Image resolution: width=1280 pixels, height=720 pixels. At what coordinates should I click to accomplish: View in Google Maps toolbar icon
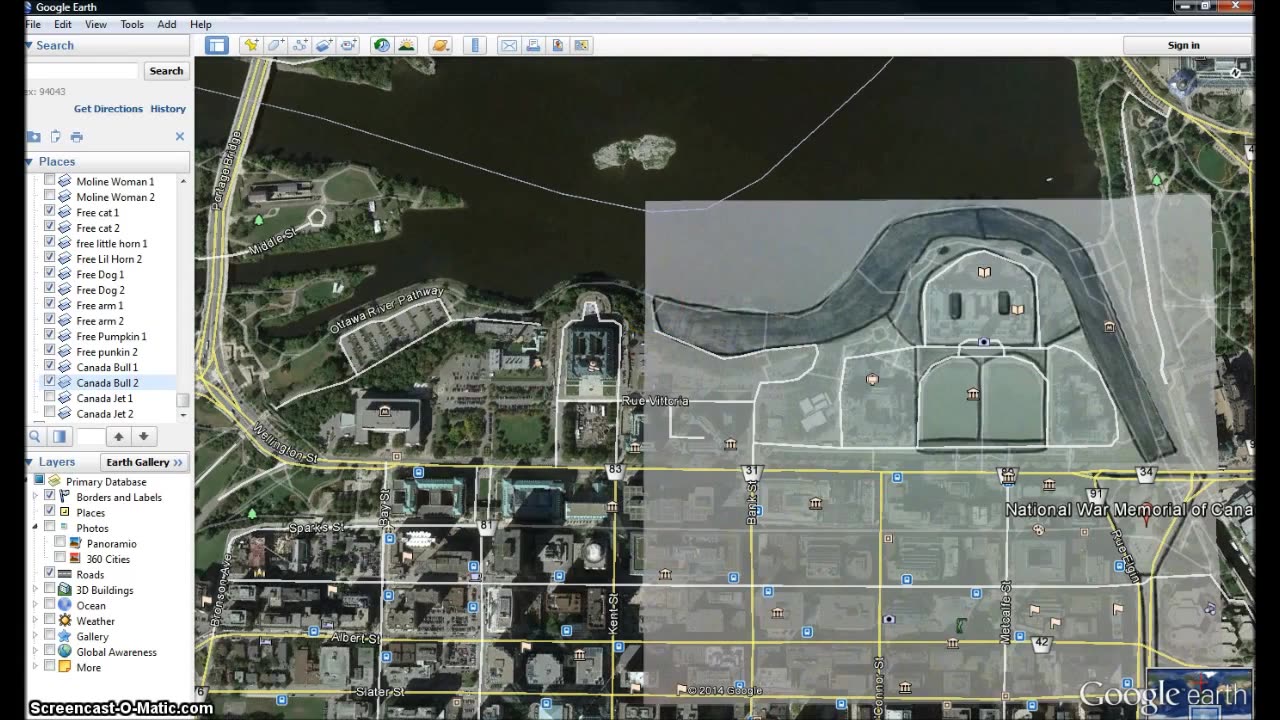point(582,45)
